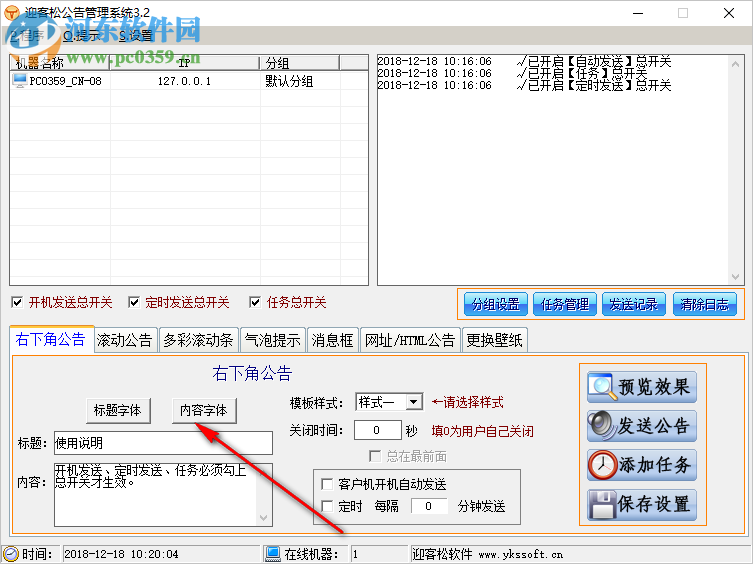Click the monitor icon next to 在线机器

point(273,554)
